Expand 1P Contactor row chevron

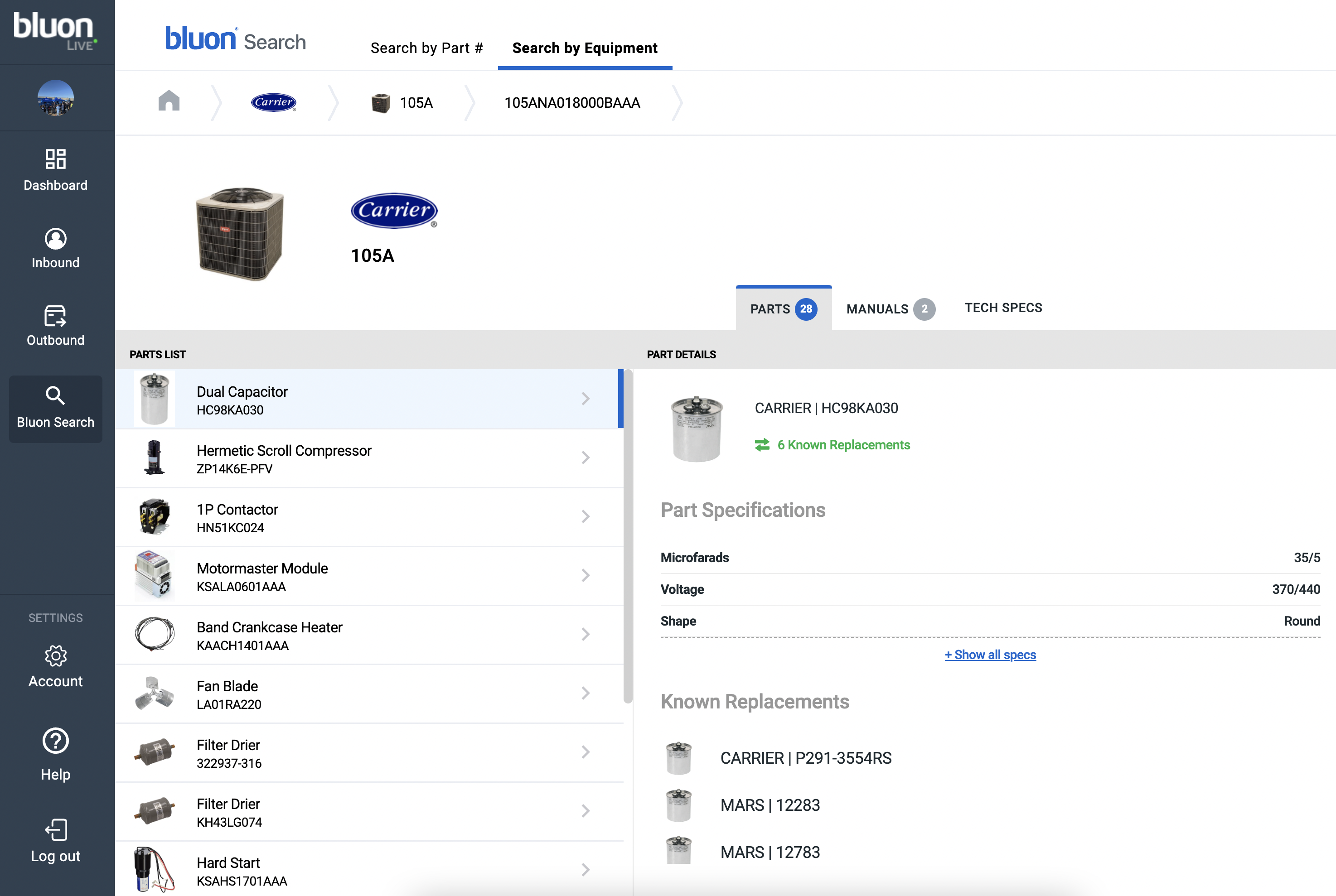[586, 516]
